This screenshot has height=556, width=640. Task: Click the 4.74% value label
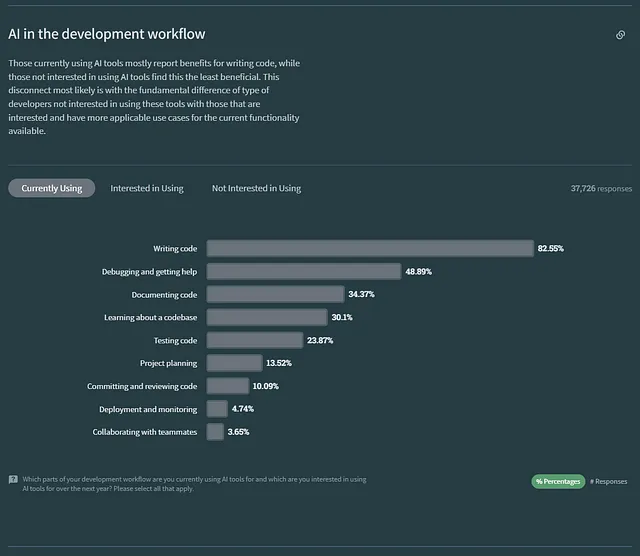242,409
